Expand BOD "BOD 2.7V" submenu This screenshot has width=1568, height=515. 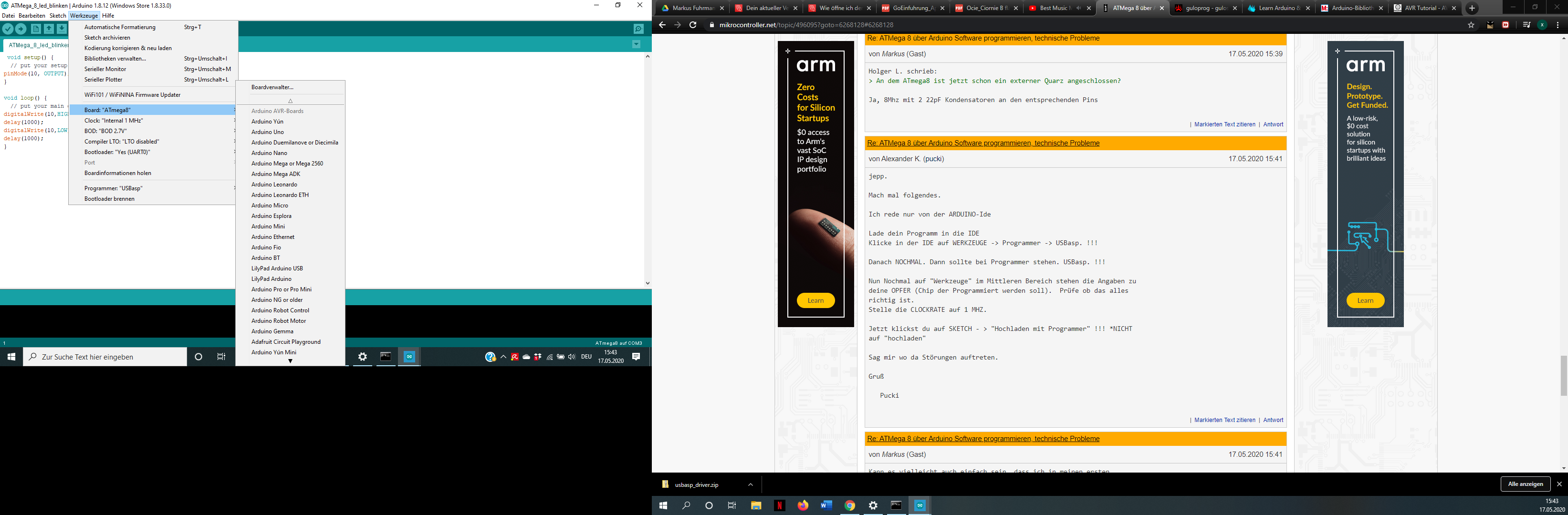[x=152, y=131]
